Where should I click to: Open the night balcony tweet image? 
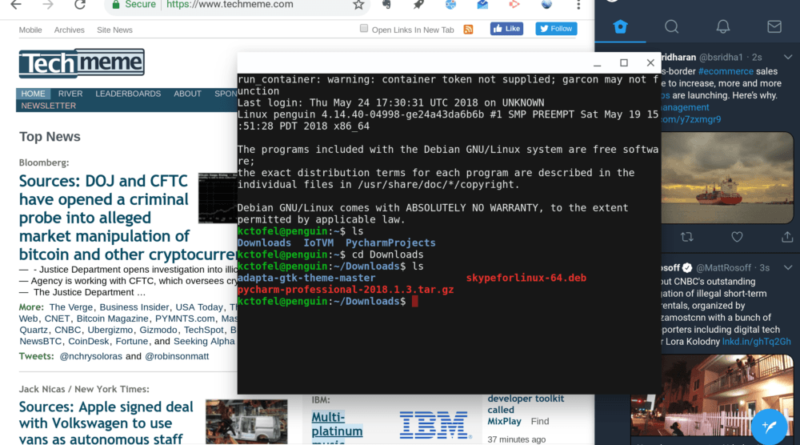coord(712,395)
